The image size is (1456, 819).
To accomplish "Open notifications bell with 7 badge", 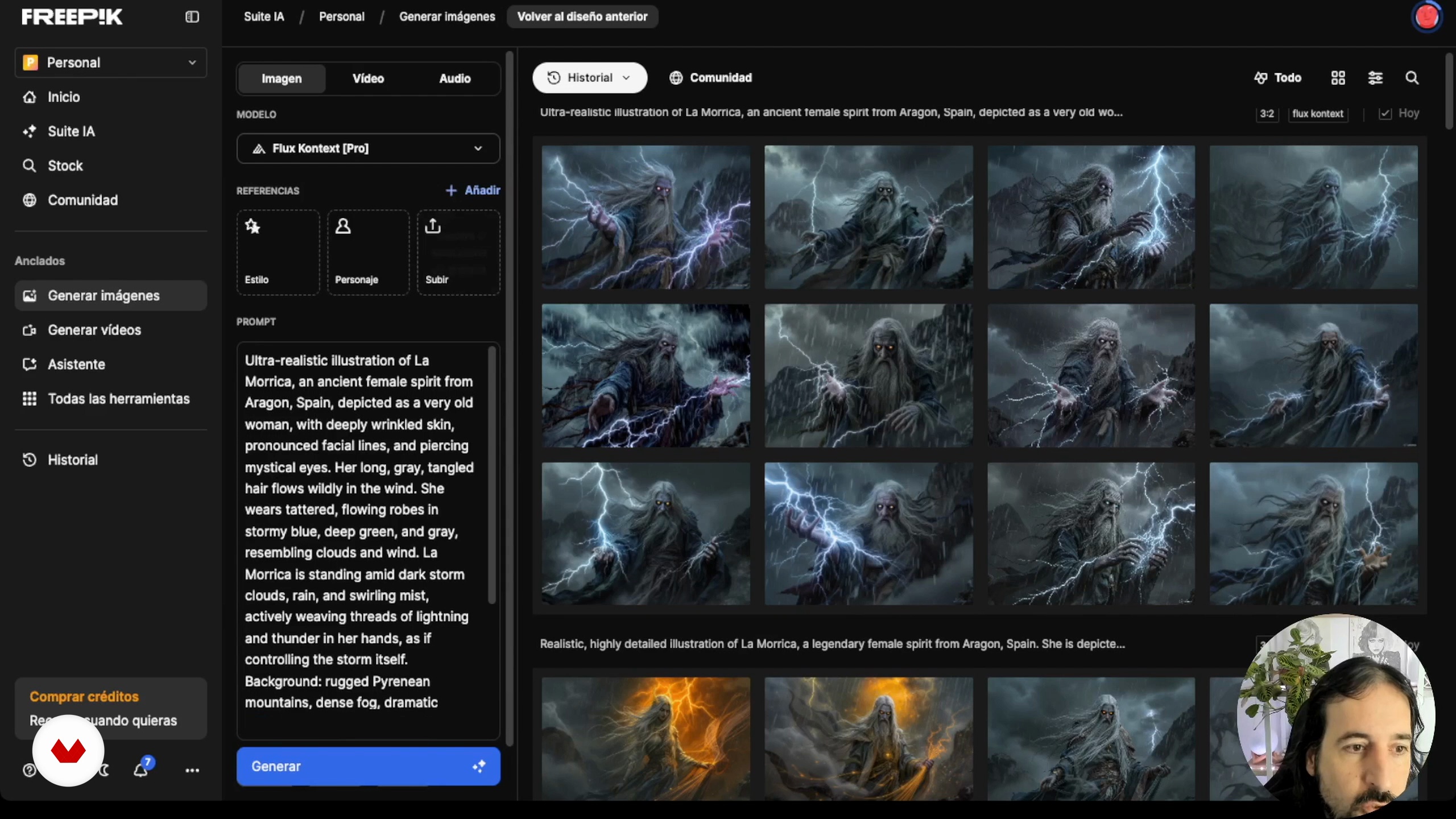I will click(x=141, y=769).
